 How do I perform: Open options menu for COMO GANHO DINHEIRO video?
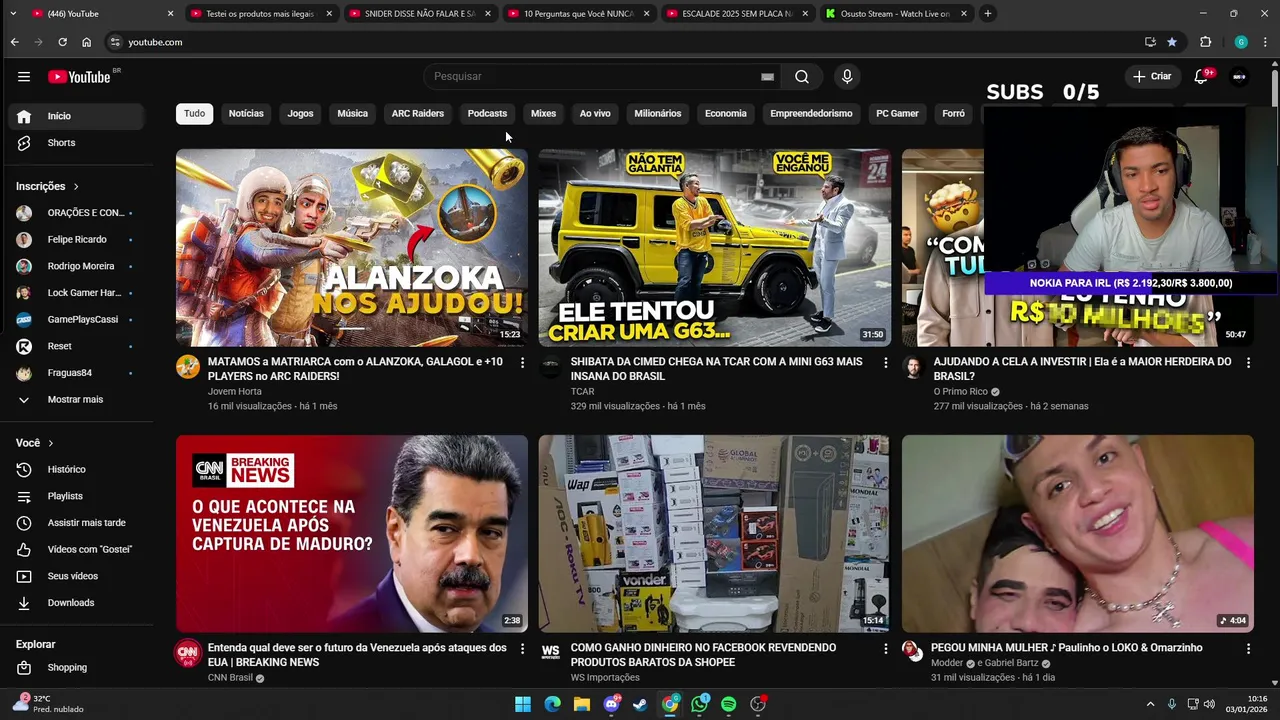click(885, 648)
